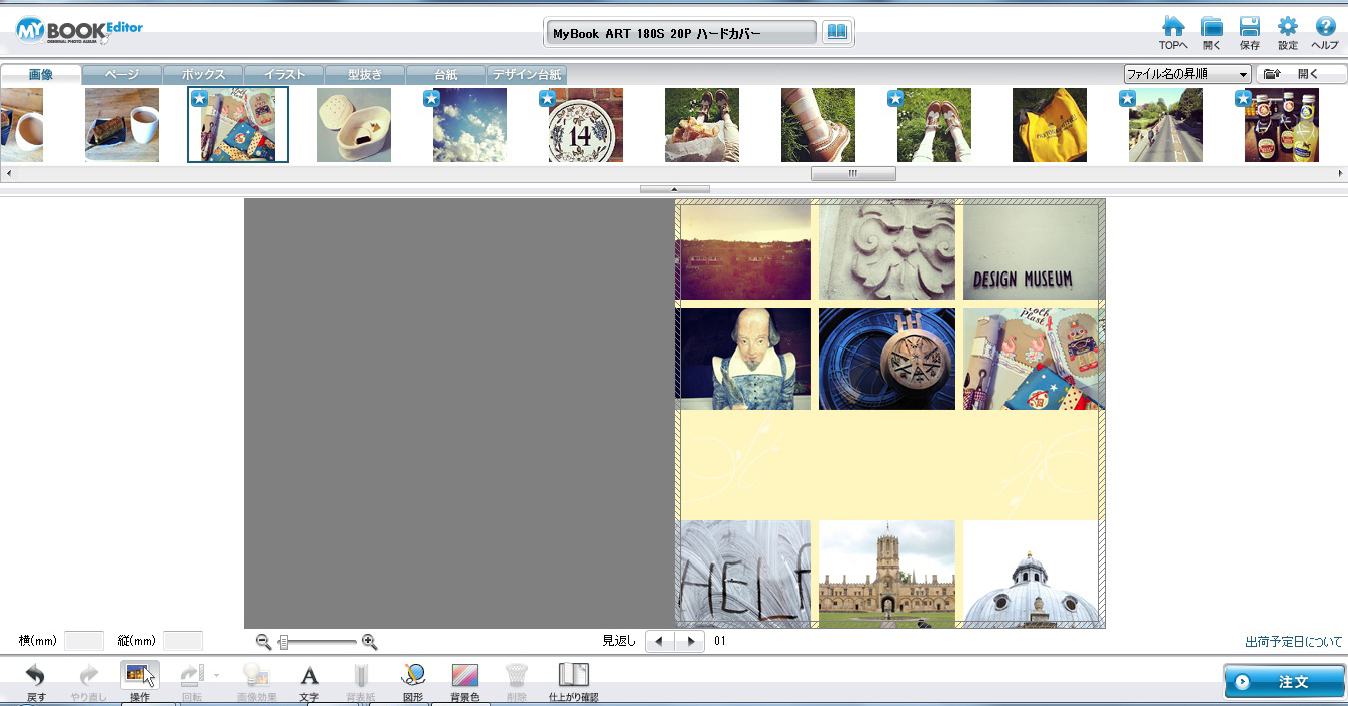Click the zoom out magnifier icon
Screen dimensions: 1348x706
tap(263, 642)
